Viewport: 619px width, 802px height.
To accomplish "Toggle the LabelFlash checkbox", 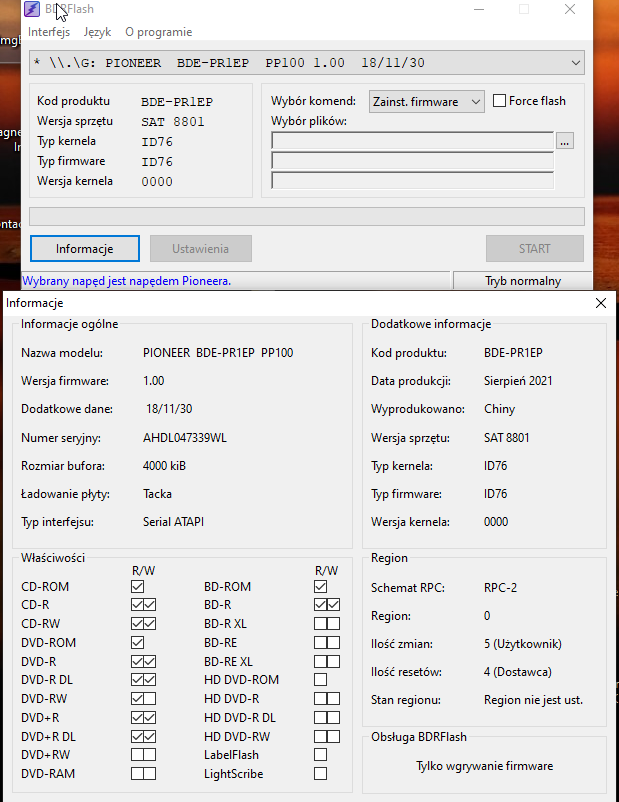I will coord(320,754).
